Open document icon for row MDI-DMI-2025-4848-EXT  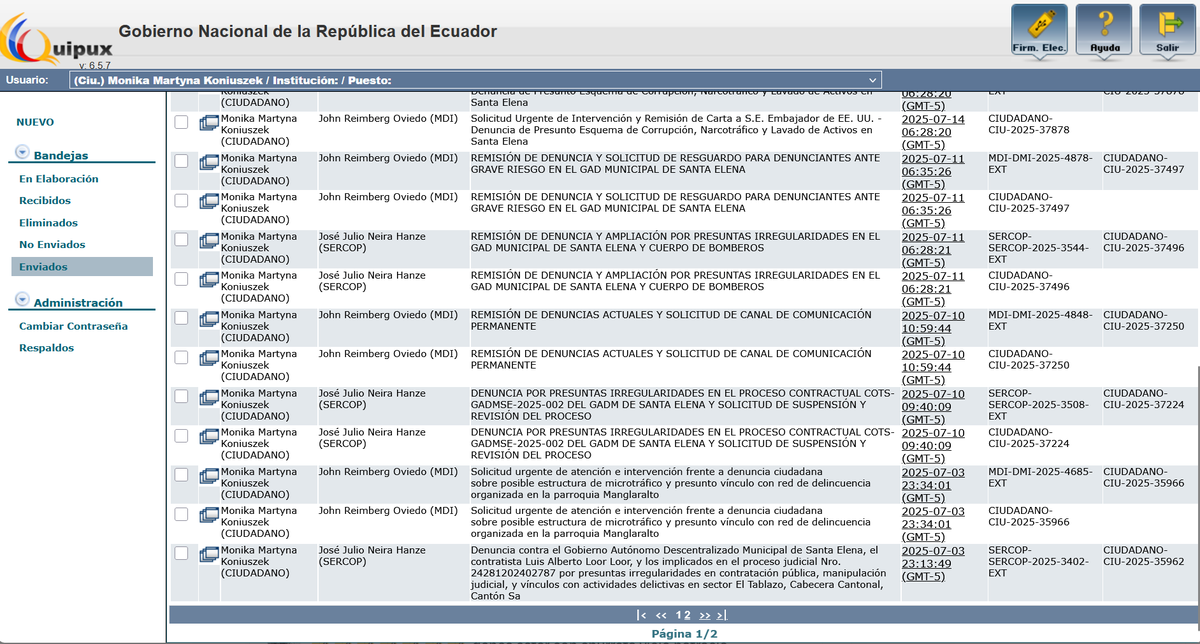coord(209,318)
